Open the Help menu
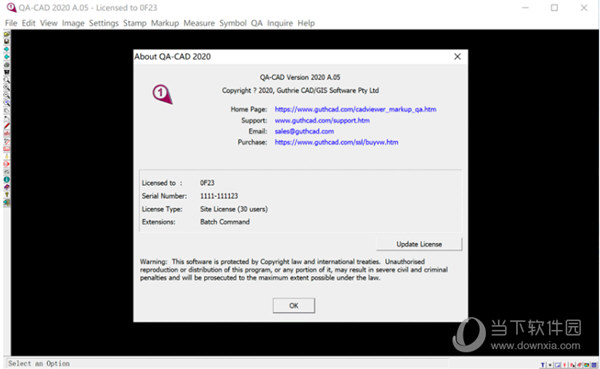This screenshot has width=600, height=369. [x=306, y=23]
